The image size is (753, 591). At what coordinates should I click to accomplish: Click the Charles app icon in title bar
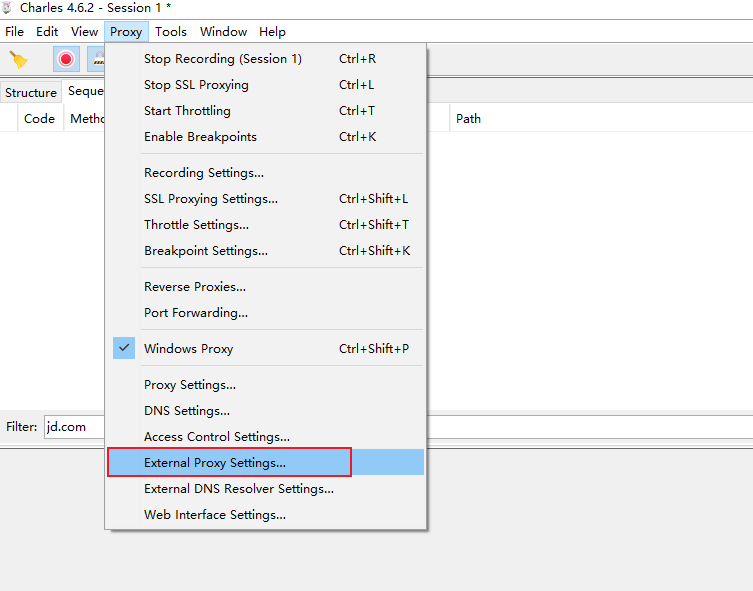tap(8, 8)
